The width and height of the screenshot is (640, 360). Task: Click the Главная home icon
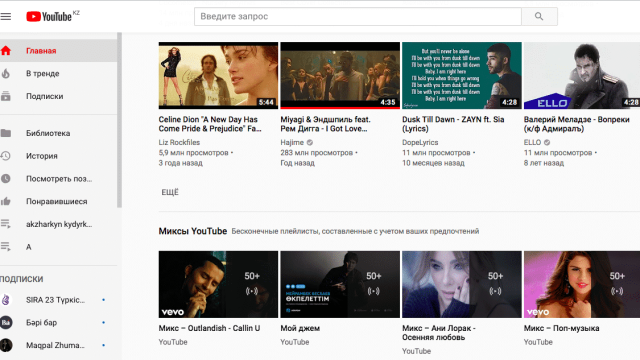click(6, 51)
